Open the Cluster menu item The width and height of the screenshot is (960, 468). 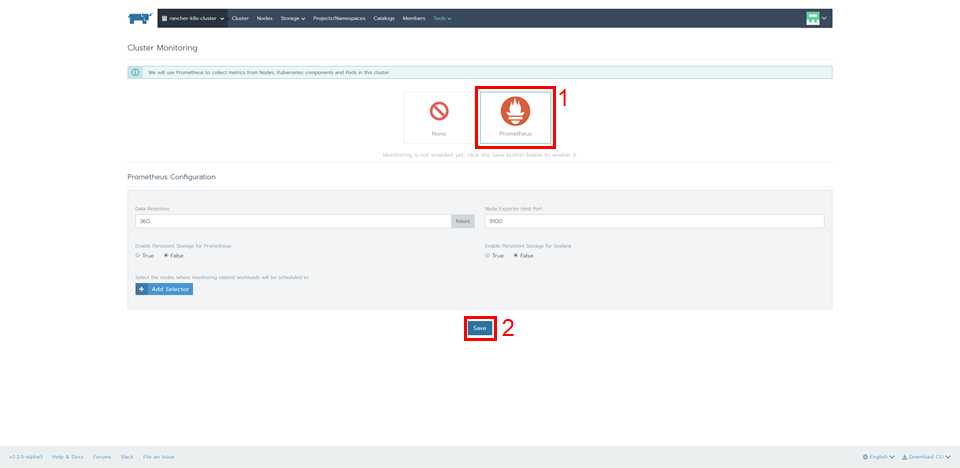[x=240, y=18]
